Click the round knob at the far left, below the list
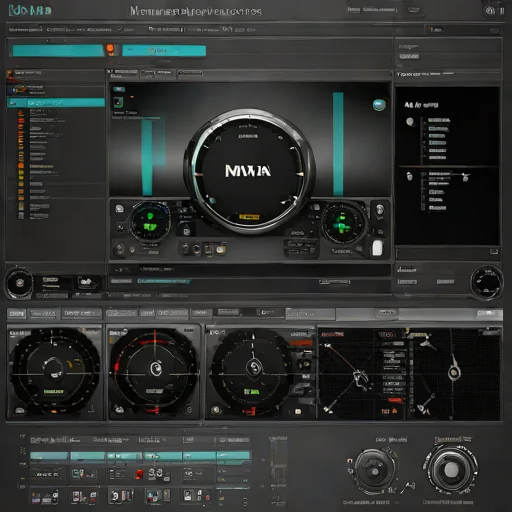512x512 pixels. click(x=19, y=283)
